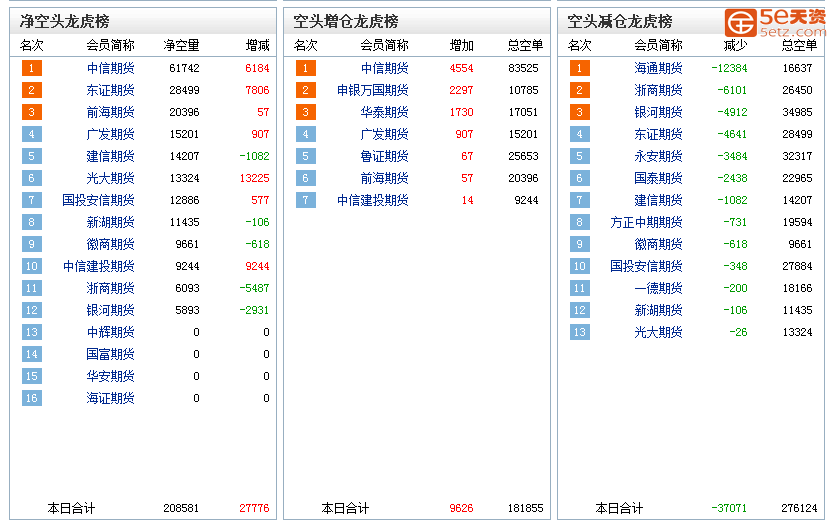The image size is (832, 529).
Task: Click the 净空量 column header
Action: [x=181, y=46]
